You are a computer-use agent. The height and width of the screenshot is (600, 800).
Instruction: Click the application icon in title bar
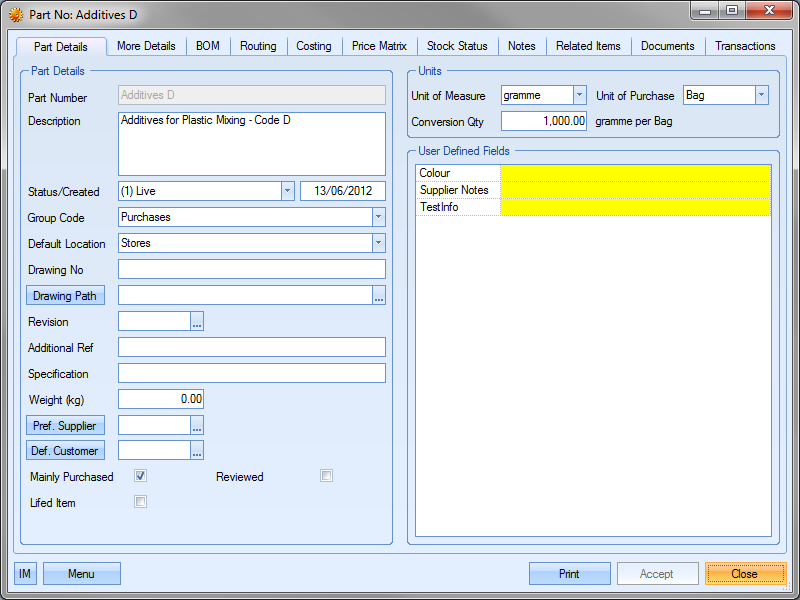pyautogui.click(x=16, y=15)
